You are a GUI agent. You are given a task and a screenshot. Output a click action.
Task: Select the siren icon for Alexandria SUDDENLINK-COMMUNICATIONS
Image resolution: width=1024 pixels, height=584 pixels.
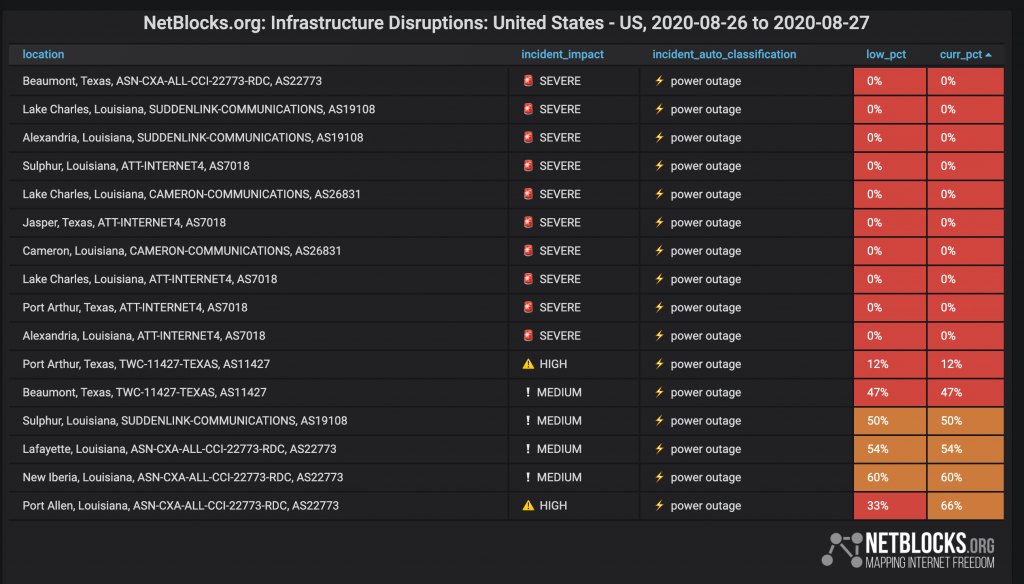coord(528,137)
